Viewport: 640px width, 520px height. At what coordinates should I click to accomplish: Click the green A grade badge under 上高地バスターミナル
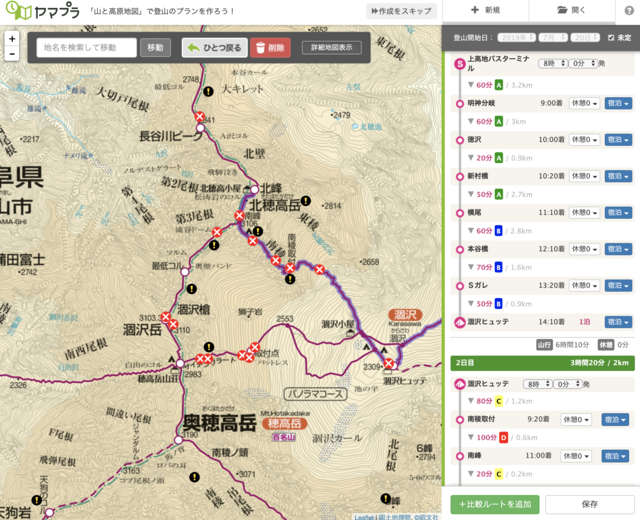point(498,85)
